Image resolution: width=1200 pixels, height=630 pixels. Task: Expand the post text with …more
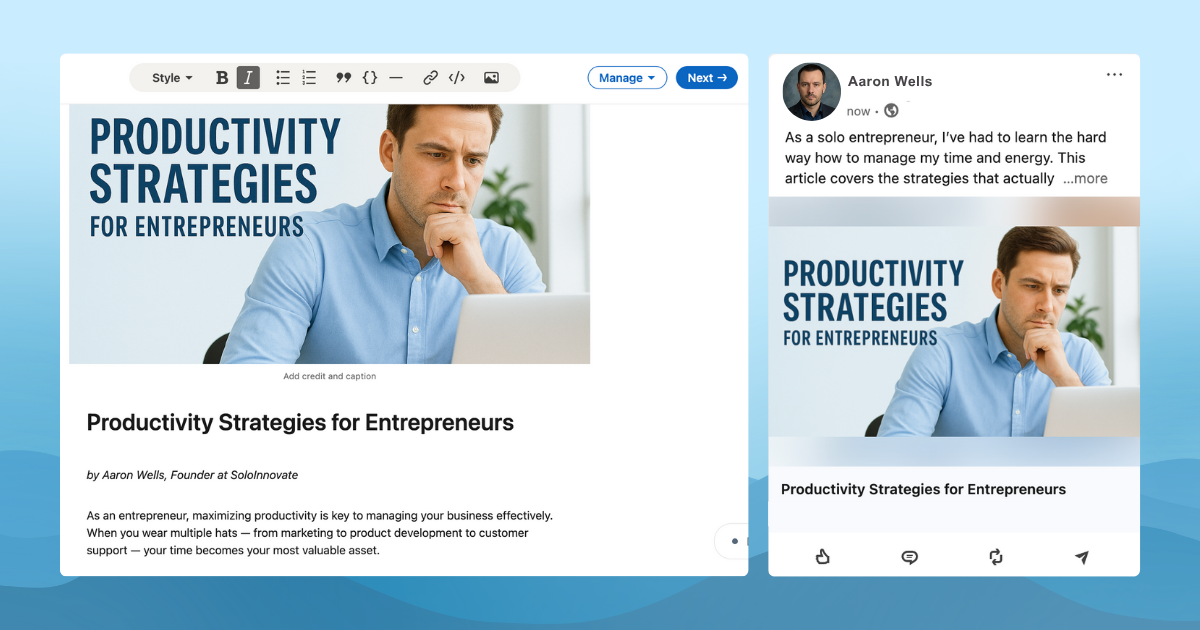point(1085,179)
